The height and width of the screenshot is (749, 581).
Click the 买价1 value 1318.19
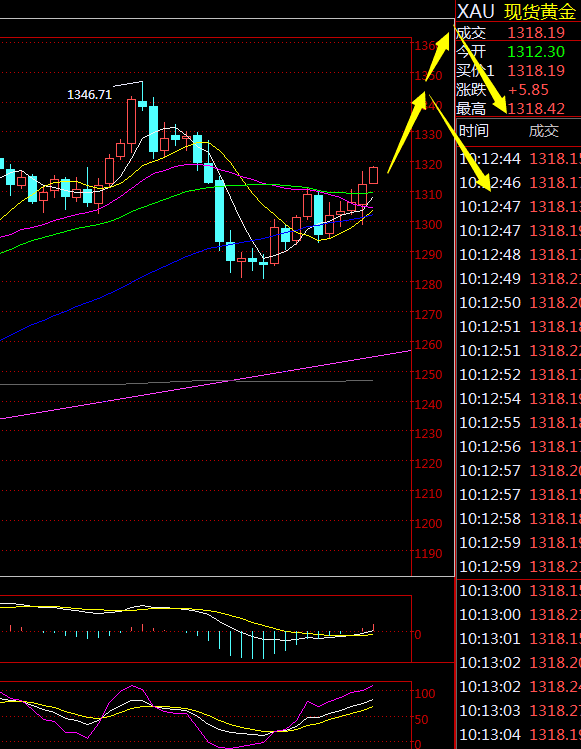tap(536, 70)
